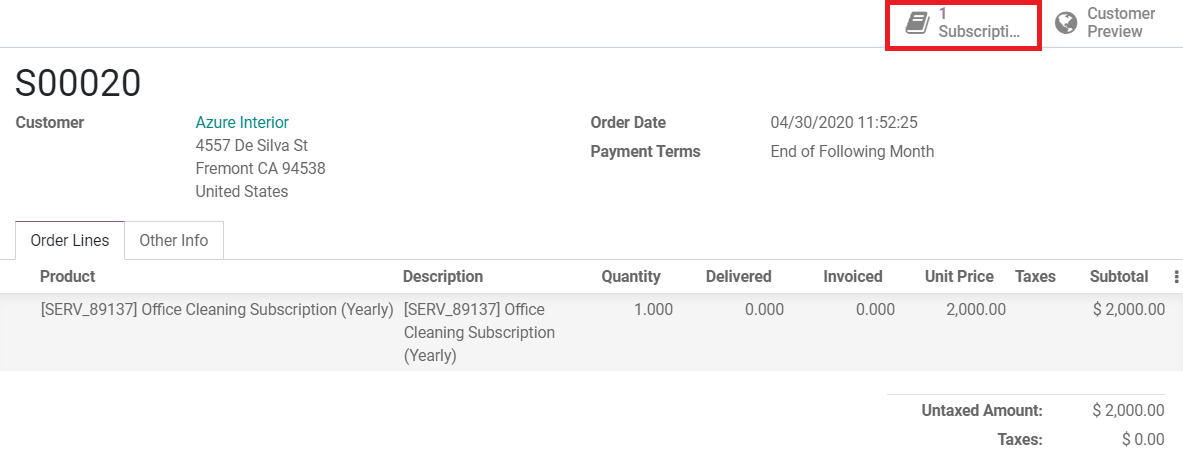Select the Office Cleaning Subscription product cell
Screen dimensions: 1183x458
click(x=217, y=310)
